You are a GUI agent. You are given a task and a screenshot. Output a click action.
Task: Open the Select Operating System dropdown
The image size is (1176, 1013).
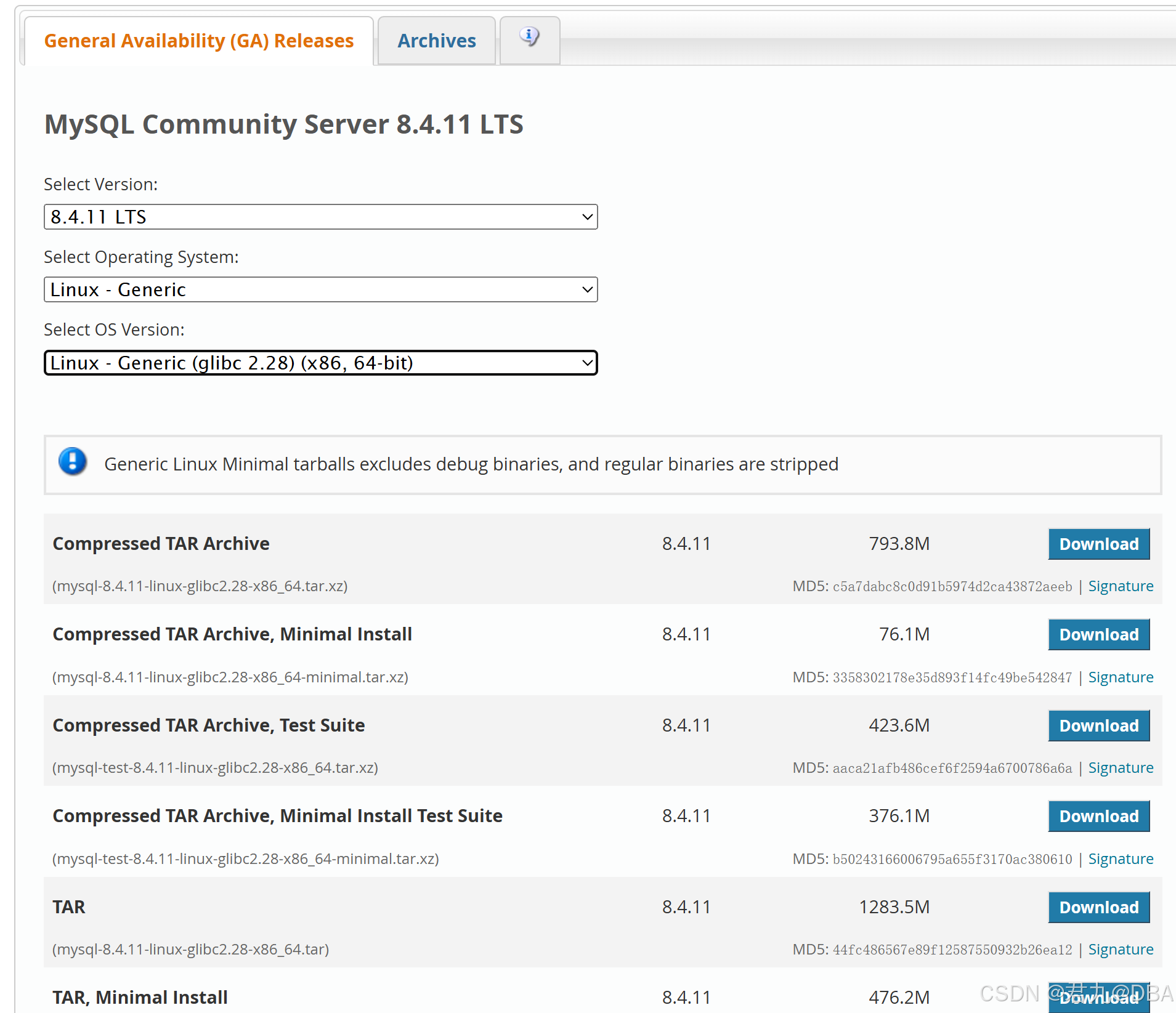click(x=321, y=289)
